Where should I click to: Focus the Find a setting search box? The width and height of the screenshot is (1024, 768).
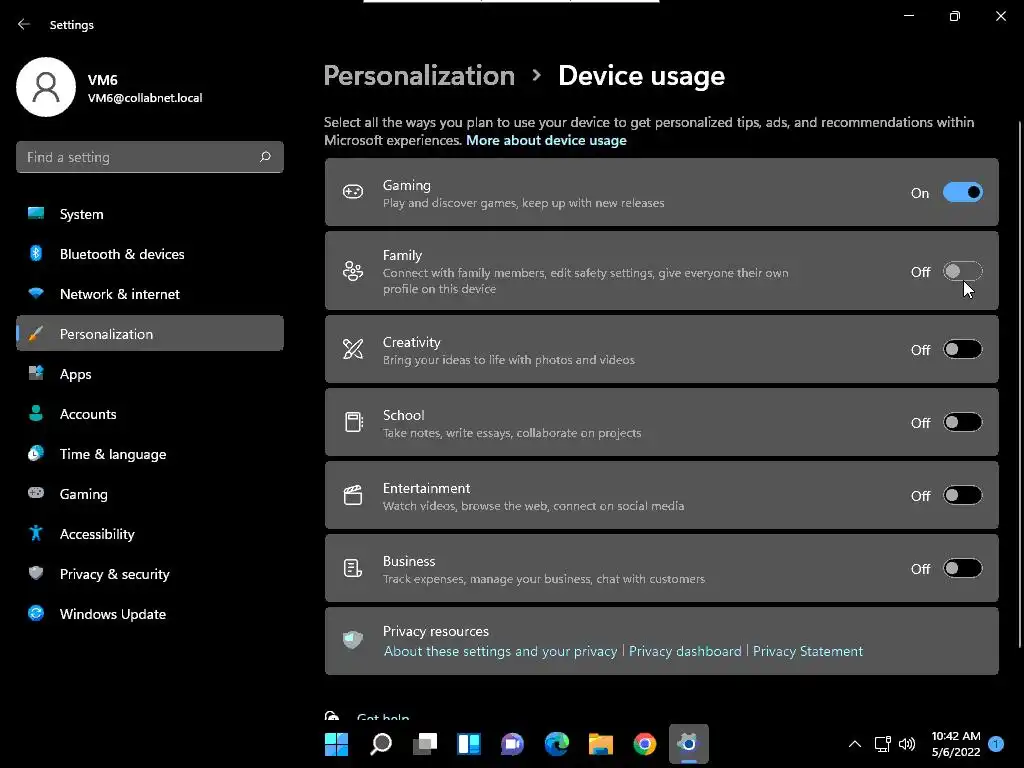140,157
